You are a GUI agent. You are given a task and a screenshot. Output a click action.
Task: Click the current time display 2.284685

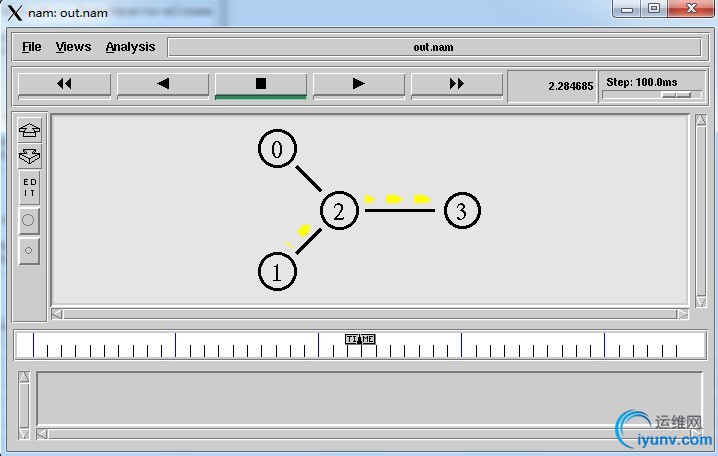click(x=571, y=86)
